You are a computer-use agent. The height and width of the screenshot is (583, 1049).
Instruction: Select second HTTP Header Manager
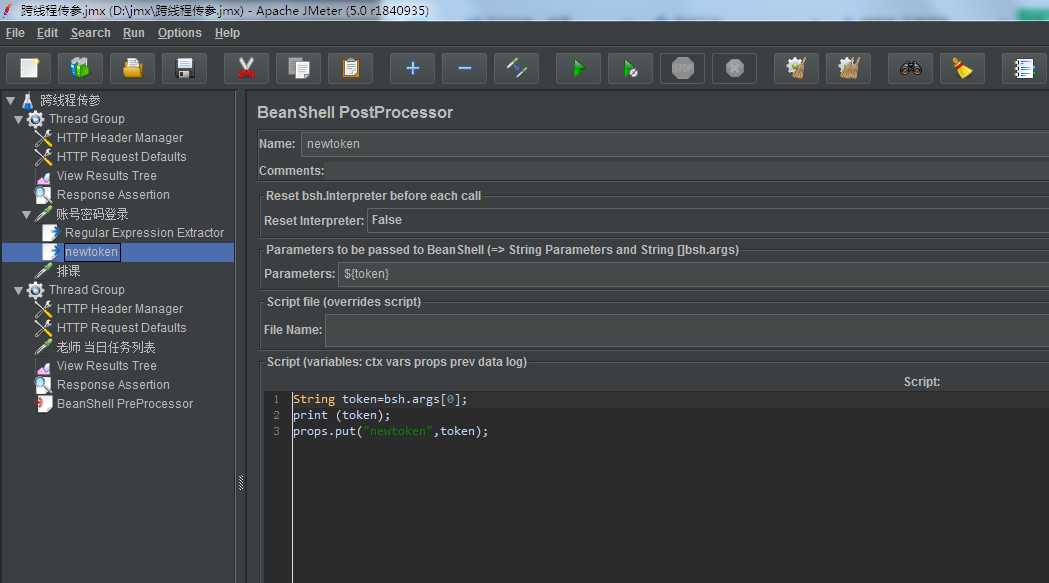point(119,309)
